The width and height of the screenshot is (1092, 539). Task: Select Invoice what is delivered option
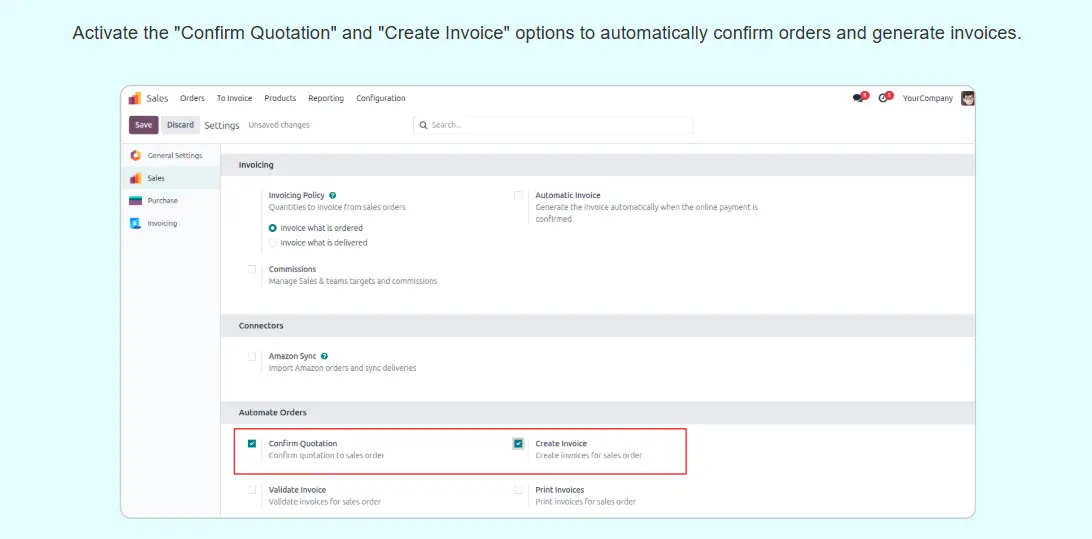[x=273, y=243]
